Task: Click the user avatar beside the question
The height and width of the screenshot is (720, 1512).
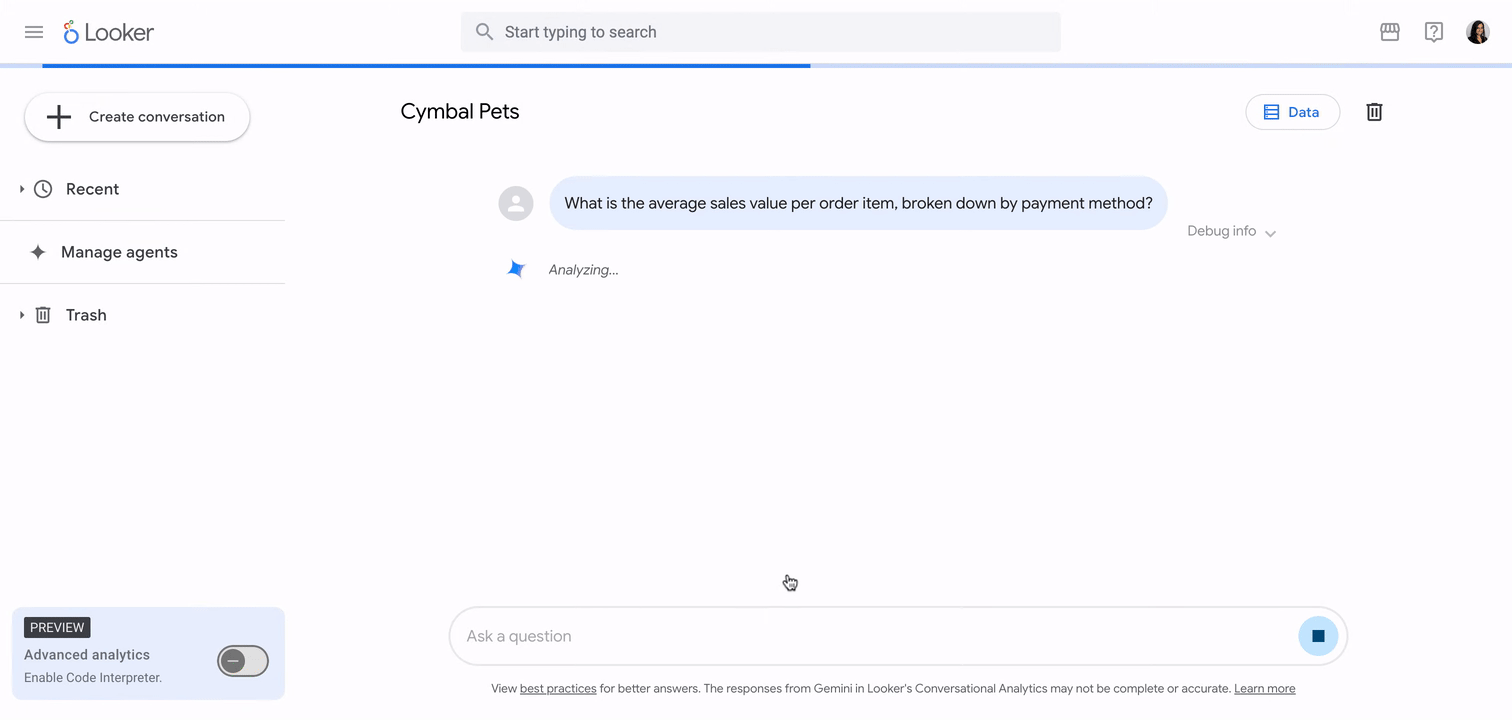Action: click(516, 203)
